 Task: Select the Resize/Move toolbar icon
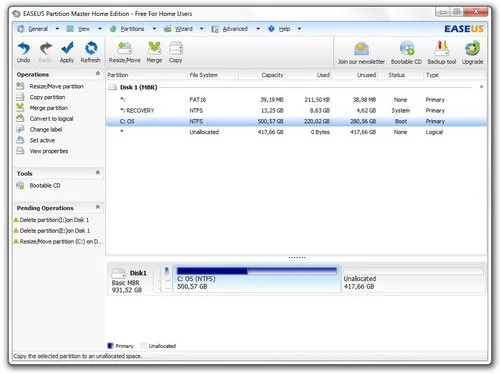pos(124,48)
